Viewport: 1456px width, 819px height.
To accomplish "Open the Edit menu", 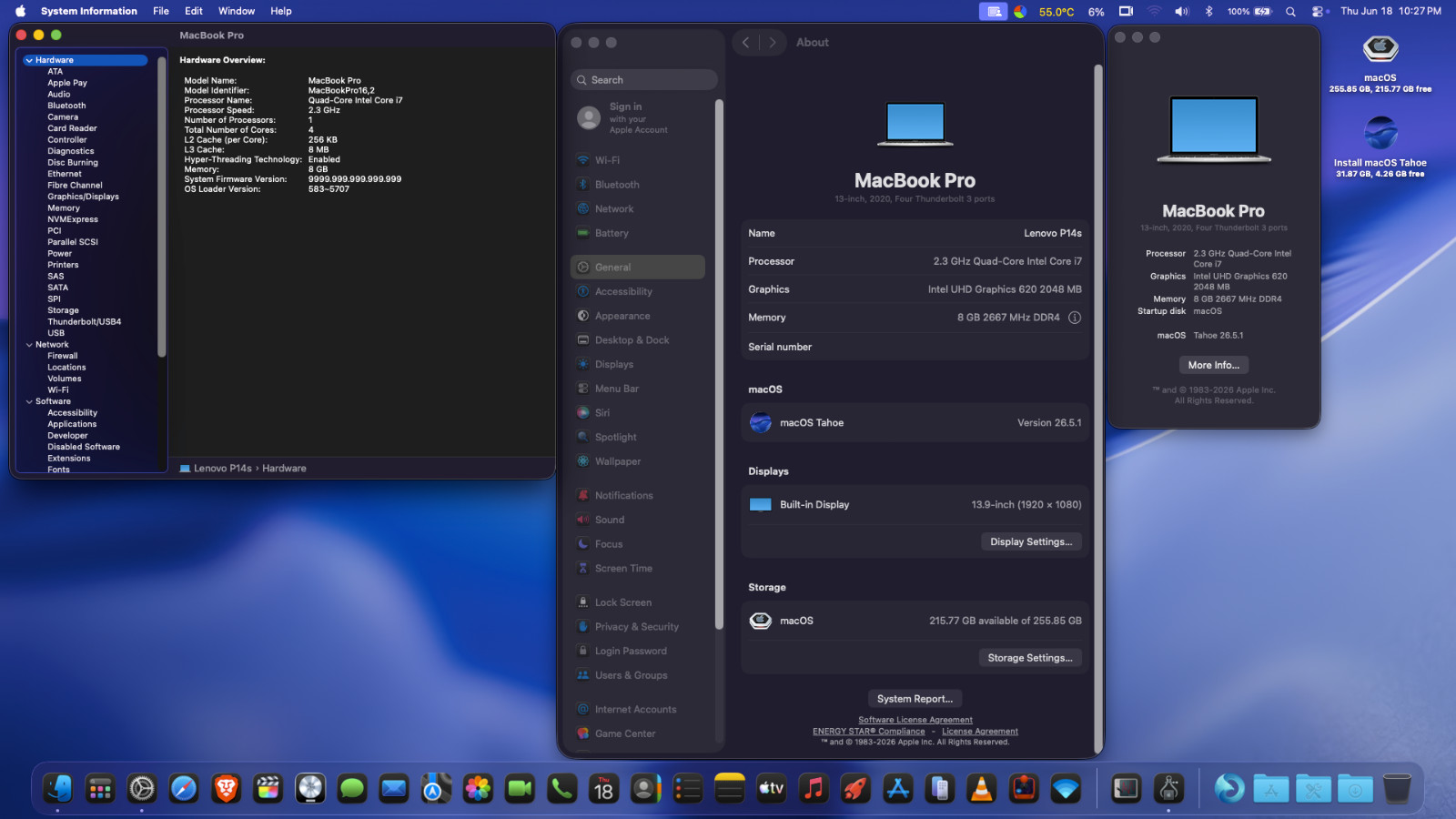I will pos(194,11).
